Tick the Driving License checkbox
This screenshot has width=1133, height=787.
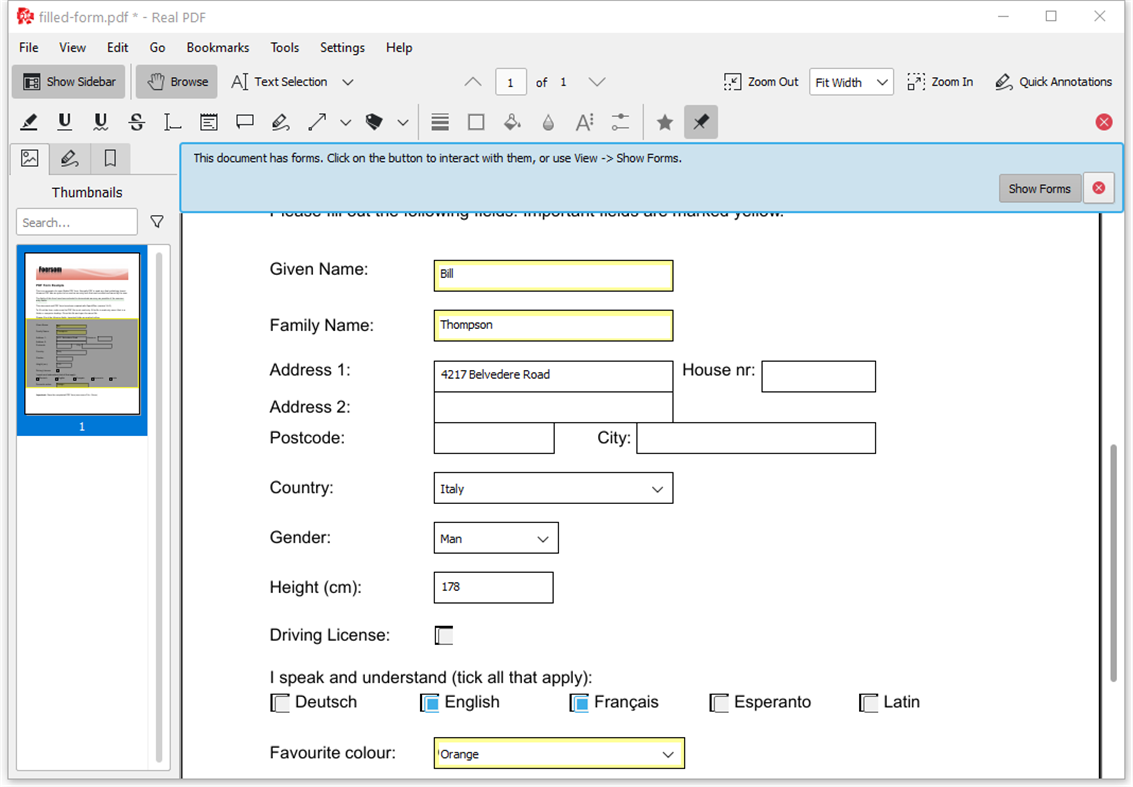pyautogui.click(x=444, y=635)
